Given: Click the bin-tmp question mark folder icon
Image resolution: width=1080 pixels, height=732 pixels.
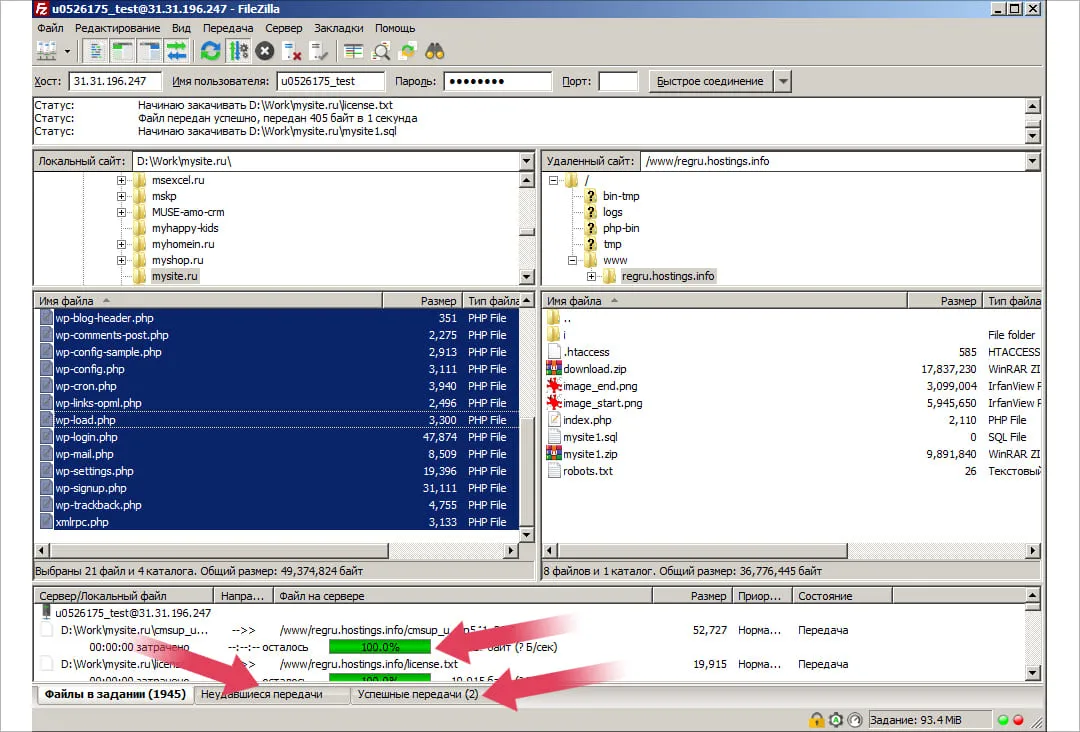Looking at the screenshot, I should pyautogui.click(x=590, y=196).
